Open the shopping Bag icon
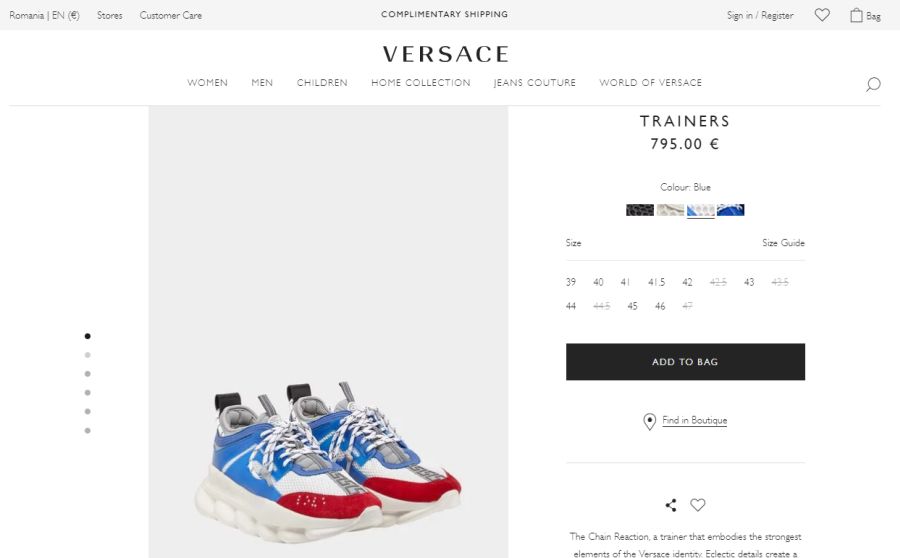The image size is (900, 558). pyautogui.click(x=856, y=15)
